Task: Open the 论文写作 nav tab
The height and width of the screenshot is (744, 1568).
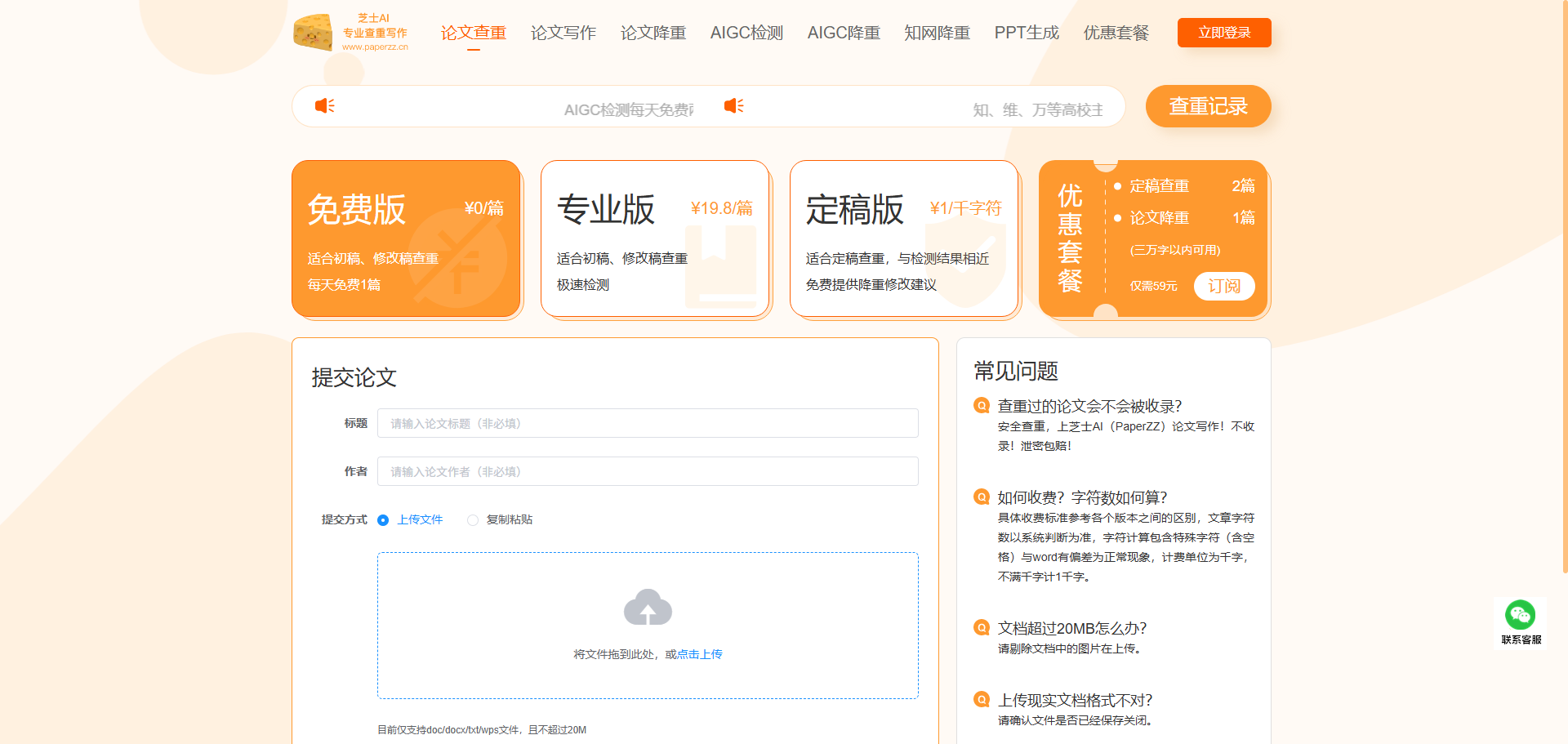Action: coord(563,33)
